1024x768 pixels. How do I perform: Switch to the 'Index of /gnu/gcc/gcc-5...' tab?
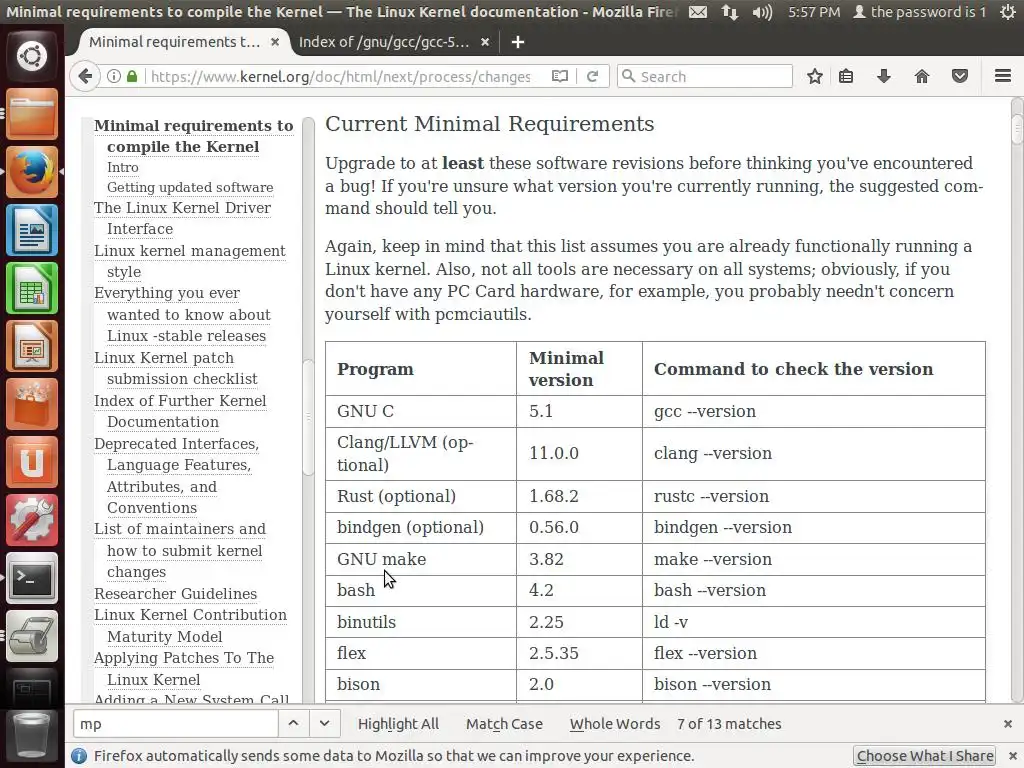392,42
